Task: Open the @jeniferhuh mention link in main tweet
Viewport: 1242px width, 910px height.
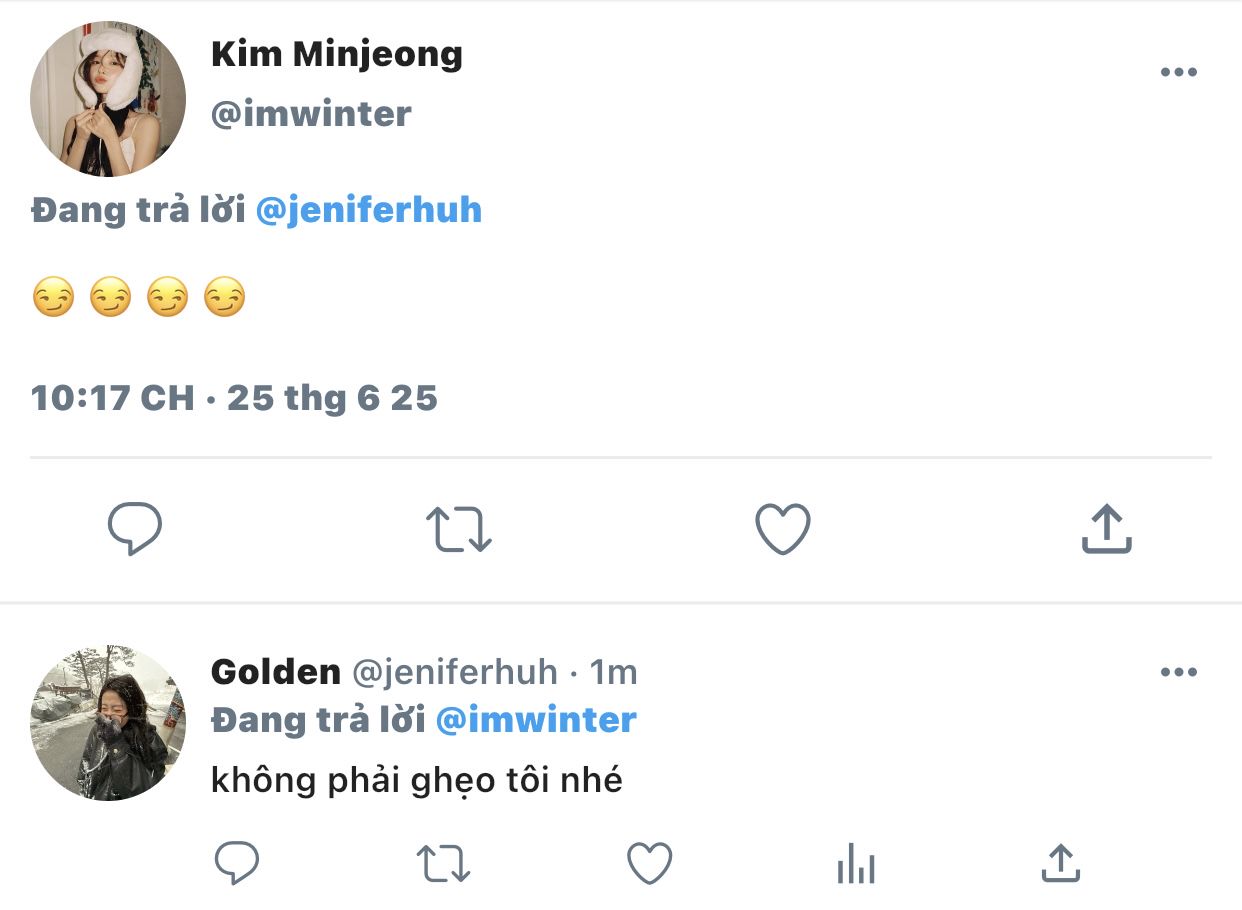Action: pyautogui.click(x=369, y=210)
